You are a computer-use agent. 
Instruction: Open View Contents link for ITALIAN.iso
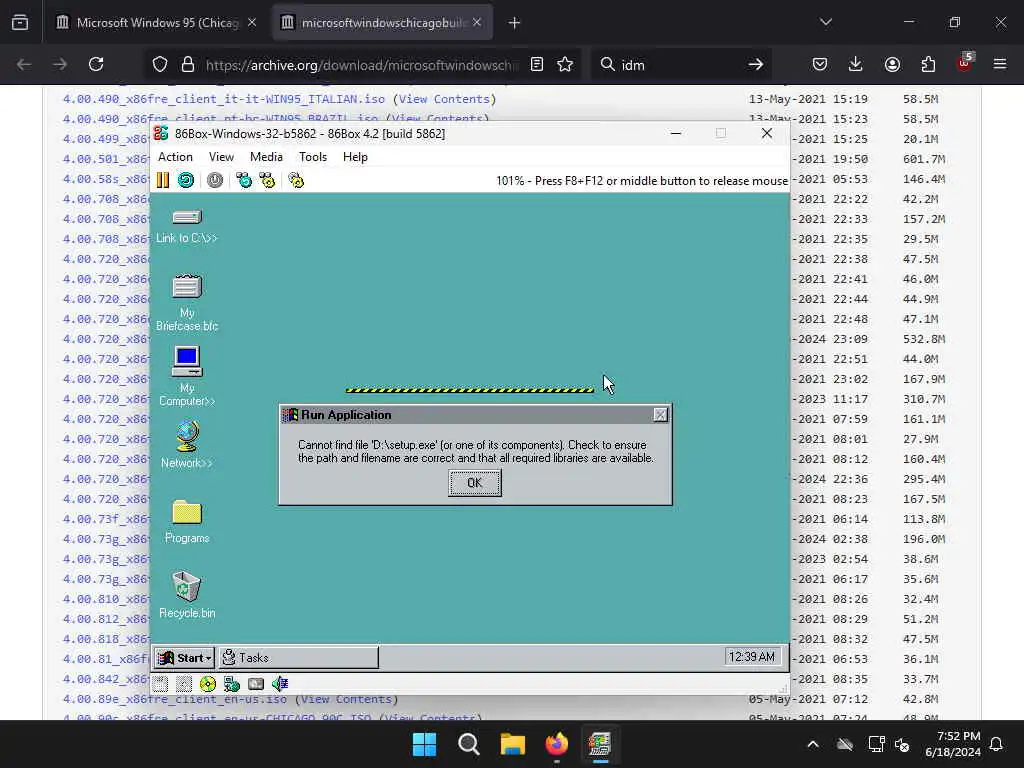coord(445,99)
